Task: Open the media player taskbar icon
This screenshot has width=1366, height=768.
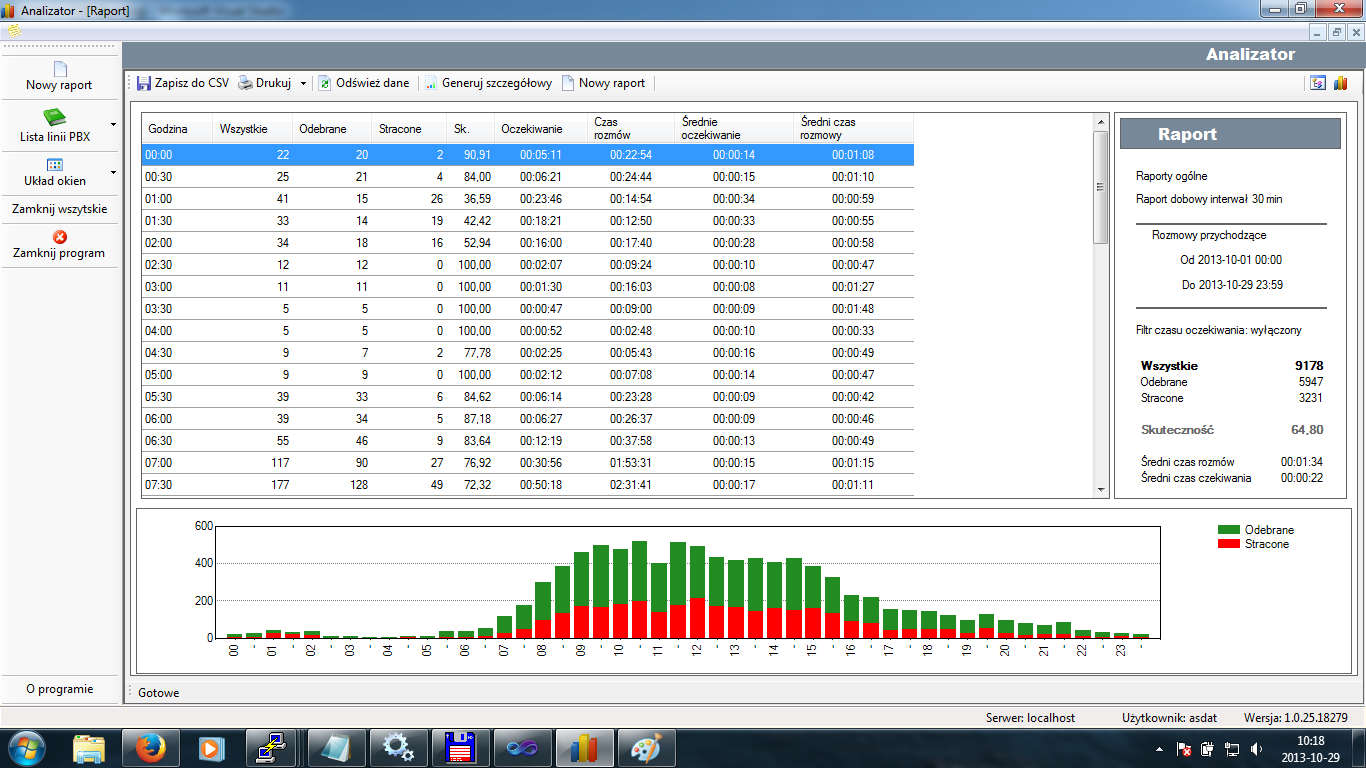Action: [x=211, y=747]
